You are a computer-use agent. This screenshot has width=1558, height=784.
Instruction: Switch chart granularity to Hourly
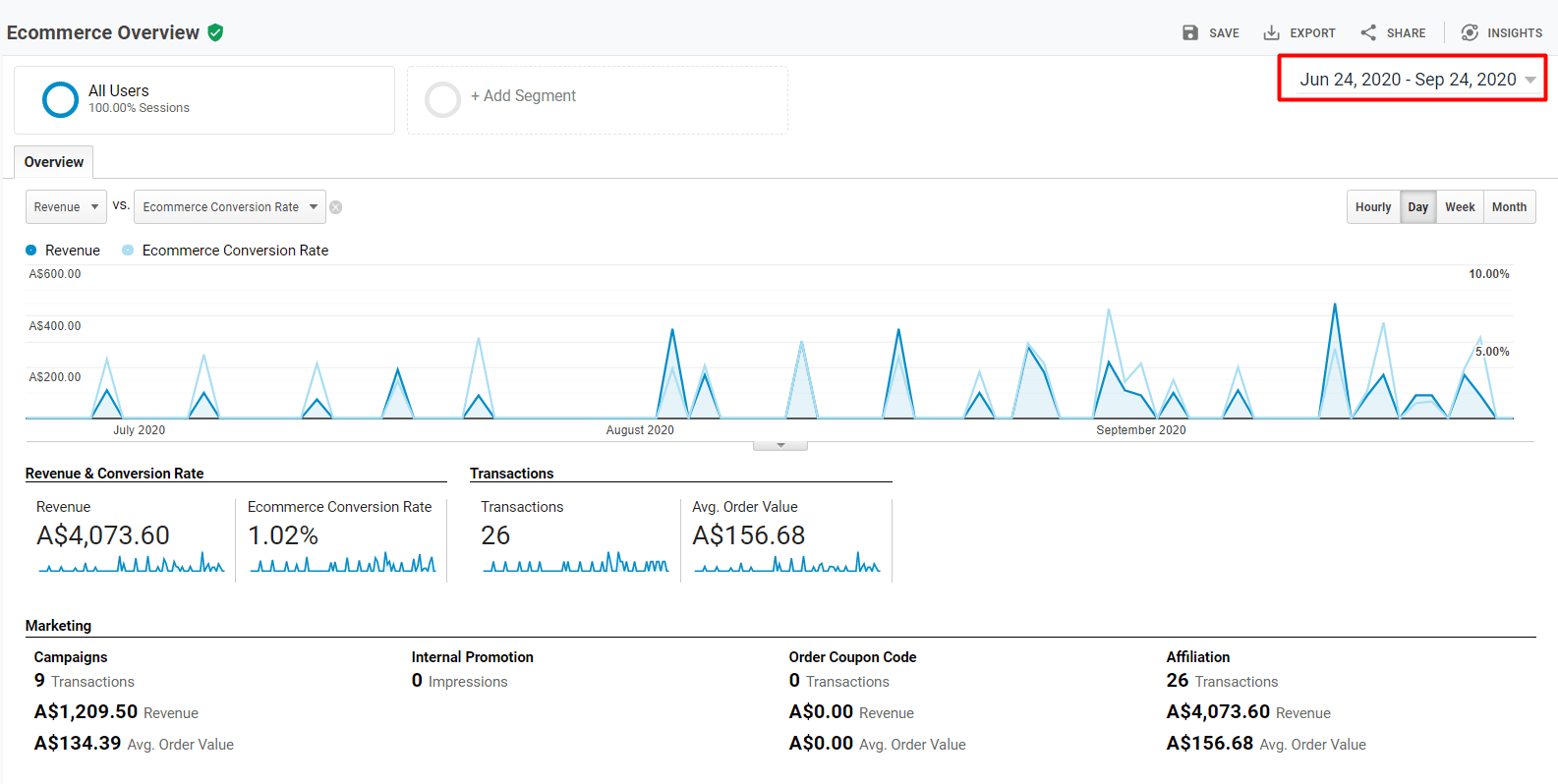click(1372, 207)
